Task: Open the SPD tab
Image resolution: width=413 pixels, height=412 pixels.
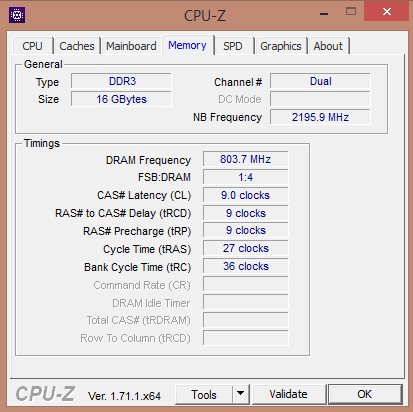Action: click(x=233, y=46)
